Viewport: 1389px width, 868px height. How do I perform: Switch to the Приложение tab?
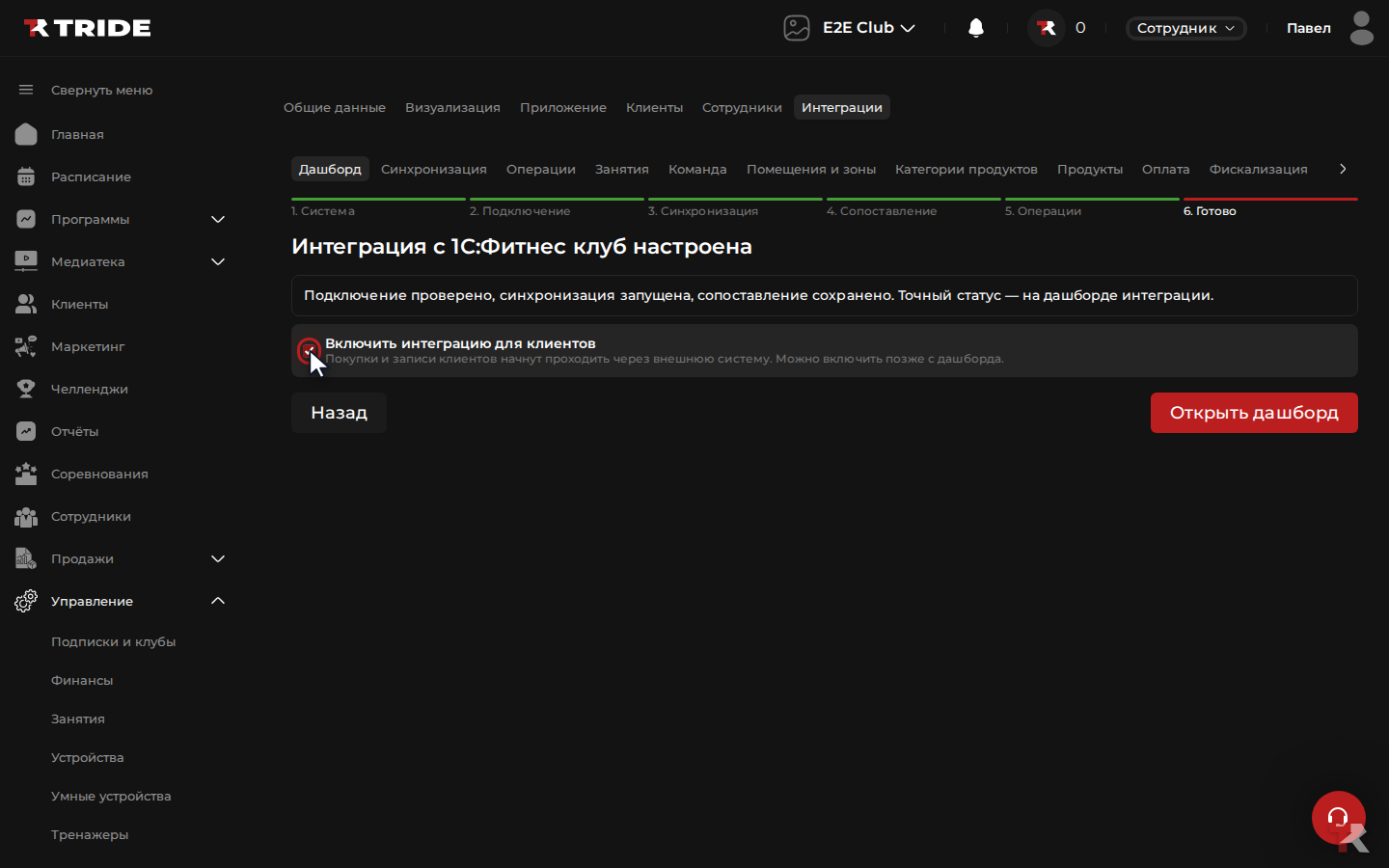(563, 107)
